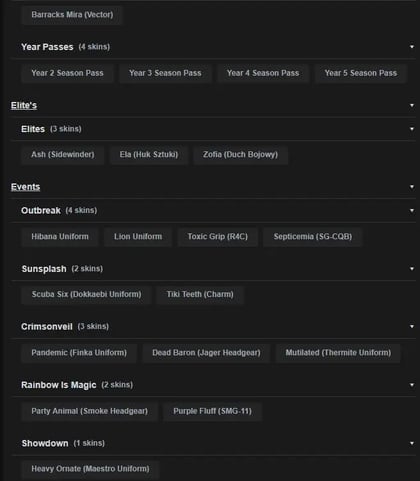Image resolution: width=420 pixels, height=481 pixels.
Task: Collapse the Outbreak section arrow
Action: click(x=412, y=211)
